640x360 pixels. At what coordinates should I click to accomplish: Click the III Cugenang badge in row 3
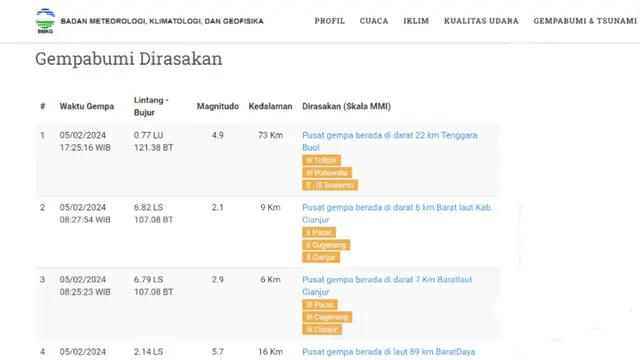(x=327, y=317)
